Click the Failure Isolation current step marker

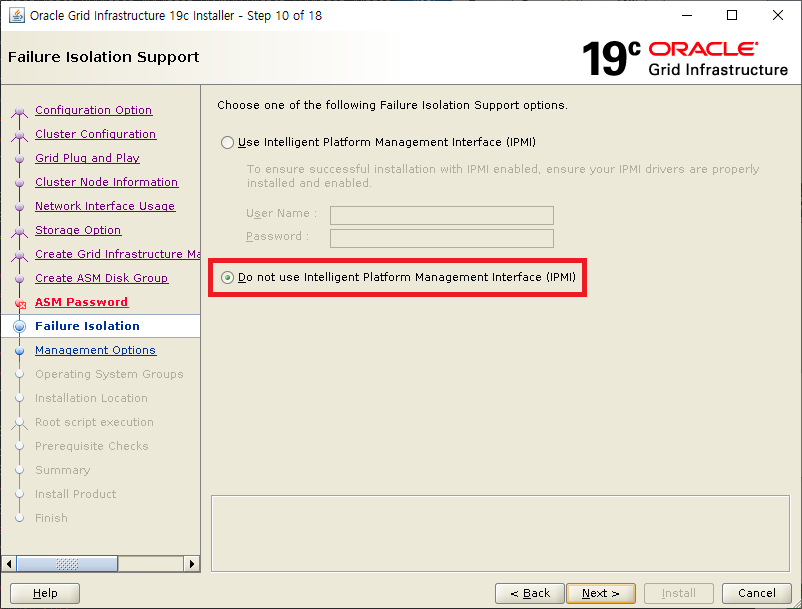pos(19,326)
